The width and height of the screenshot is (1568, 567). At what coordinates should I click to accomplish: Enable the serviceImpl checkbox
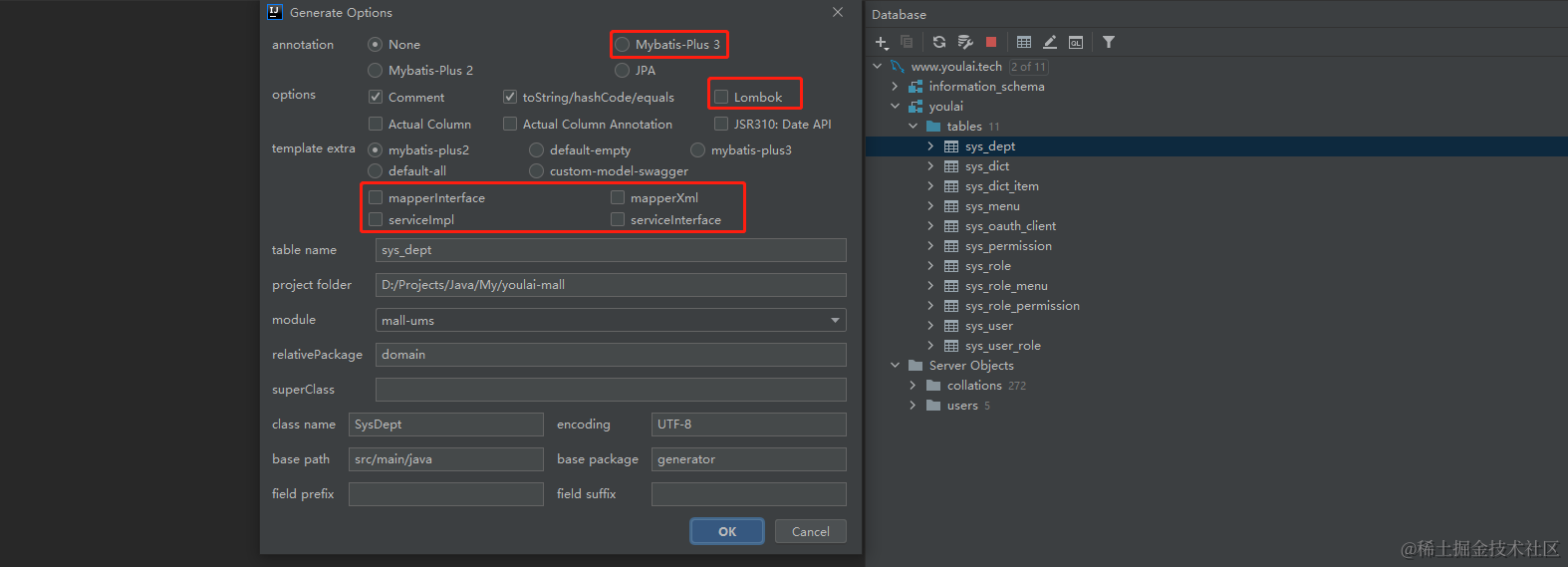point(376,219)
